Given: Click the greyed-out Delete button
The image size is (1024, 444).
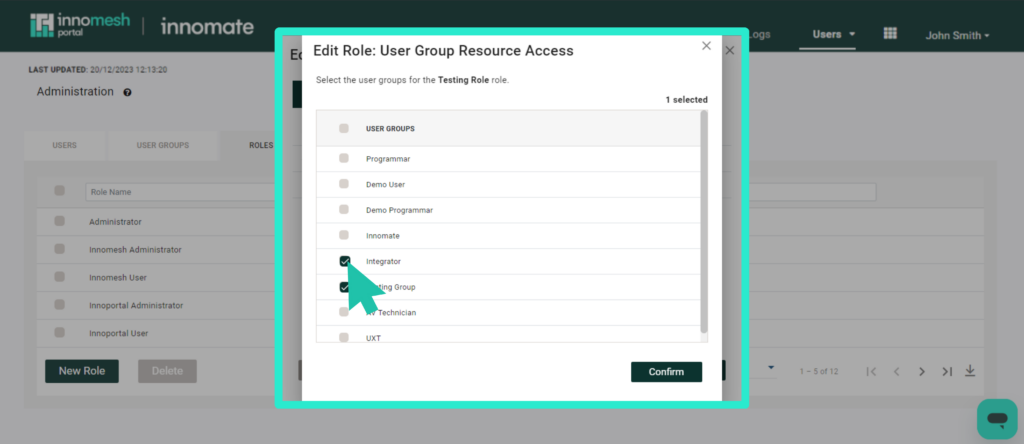Looking at the screenshot, I should pos(167,371).
